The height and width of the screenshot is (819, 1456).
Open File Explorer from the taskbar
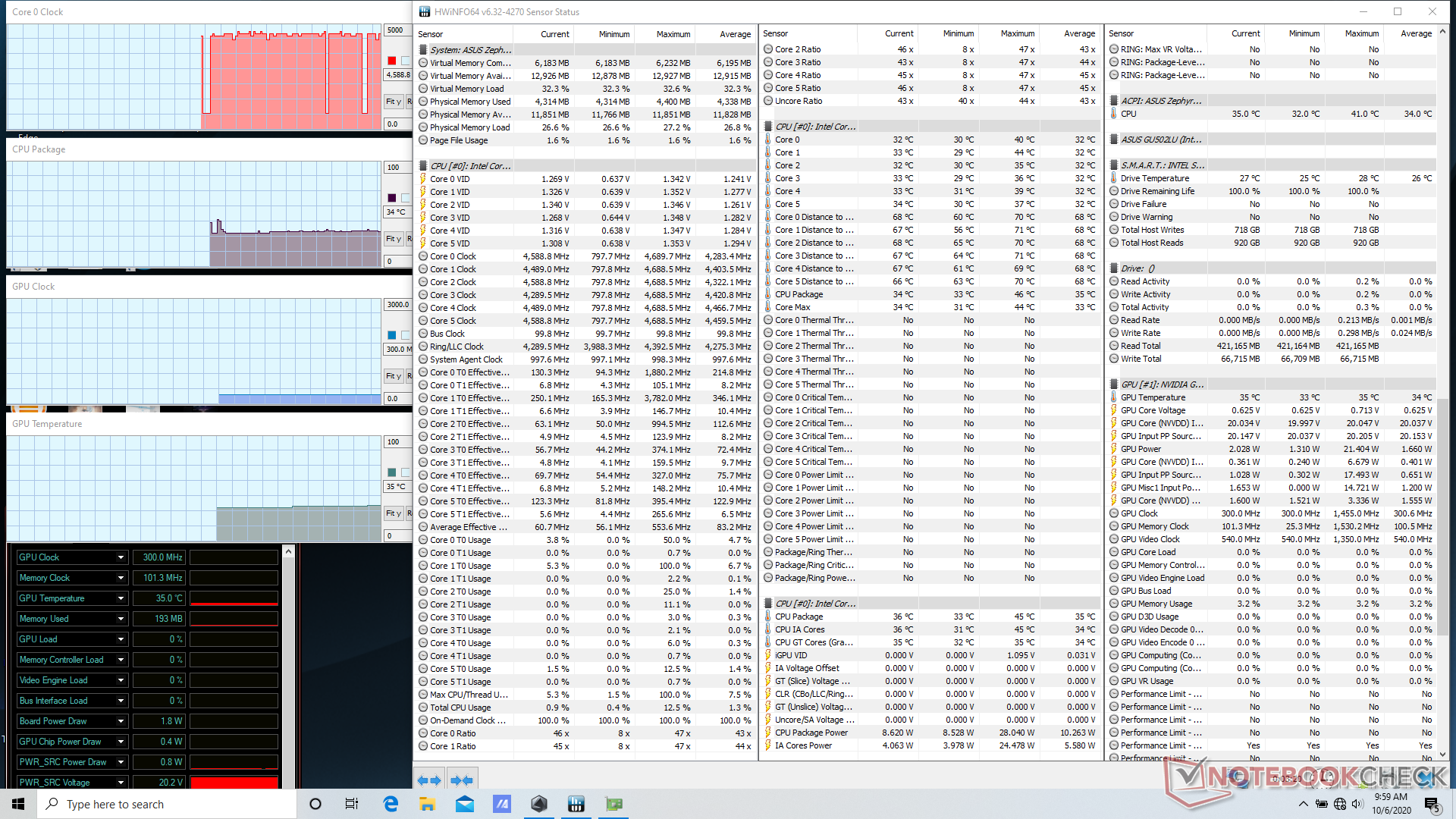coord(428,804)
